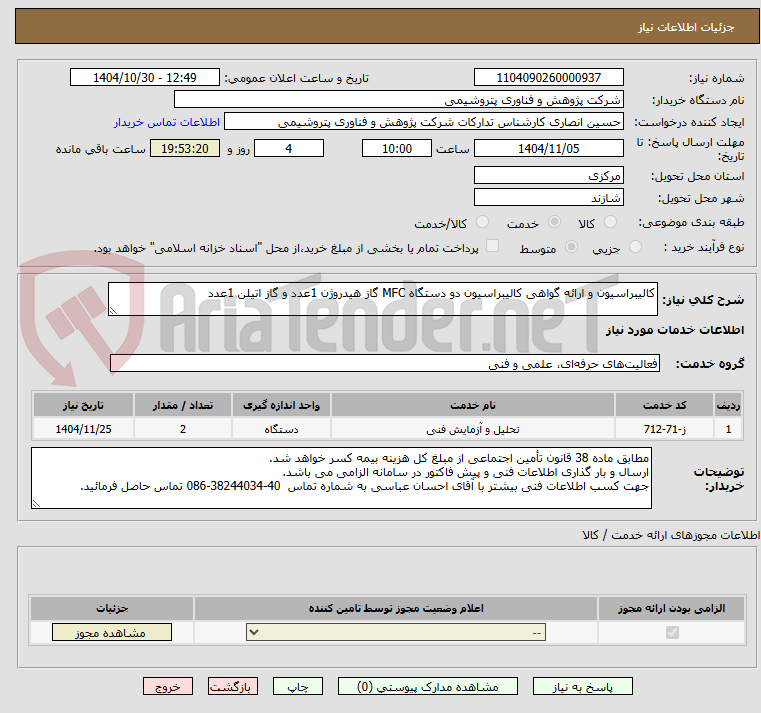Click the اطلاعات مجوزهای ارائه خدمت heading
Image resolution: width=761 pixels, height=713 pixels.
(671, 535)
